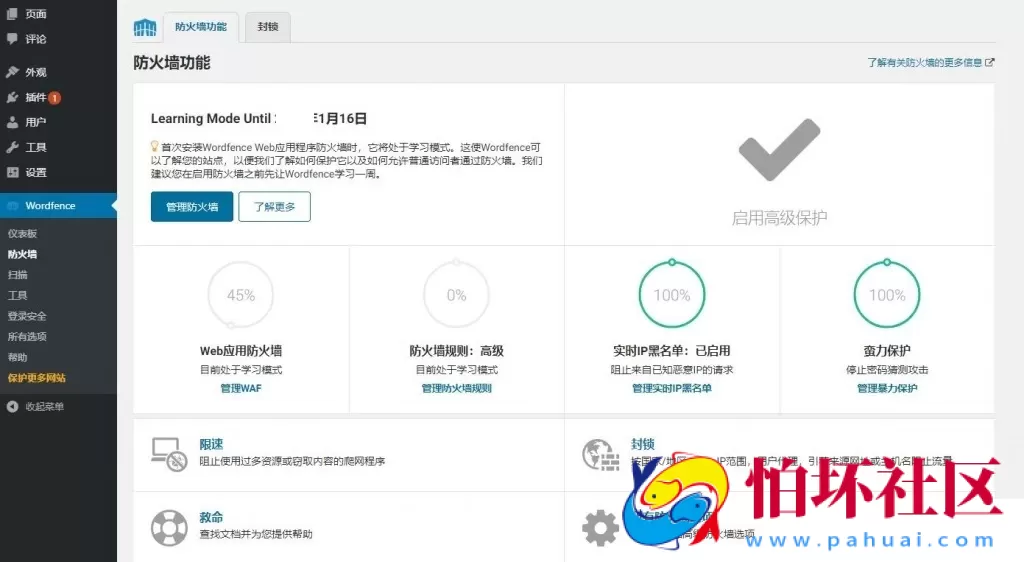
Task: Click the 工具 wrench icon in main menu
Action: click(12, 148)
